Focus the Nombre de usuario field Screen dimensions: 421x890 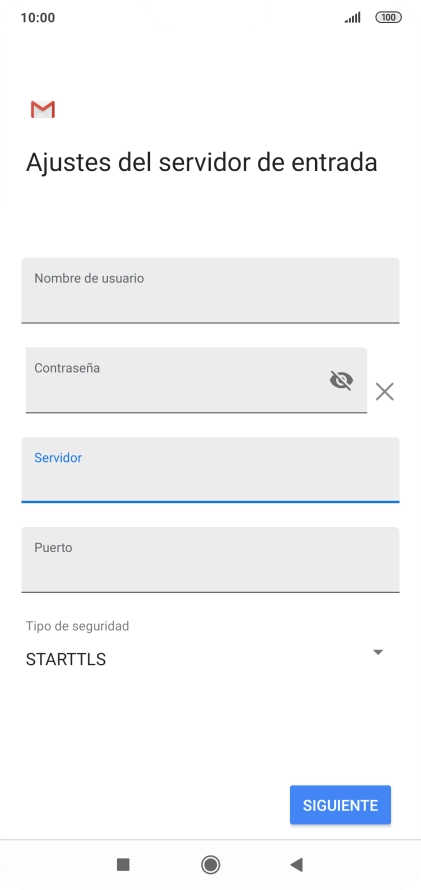[x=210, y=291]
